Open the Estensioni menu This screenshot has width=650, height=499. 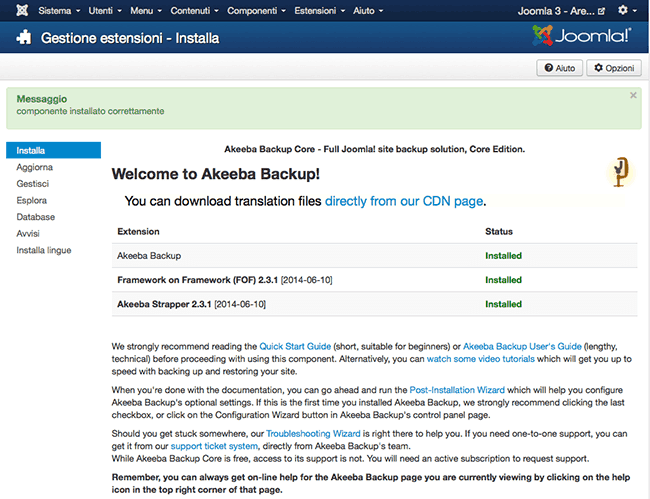(x=320, y=11)
